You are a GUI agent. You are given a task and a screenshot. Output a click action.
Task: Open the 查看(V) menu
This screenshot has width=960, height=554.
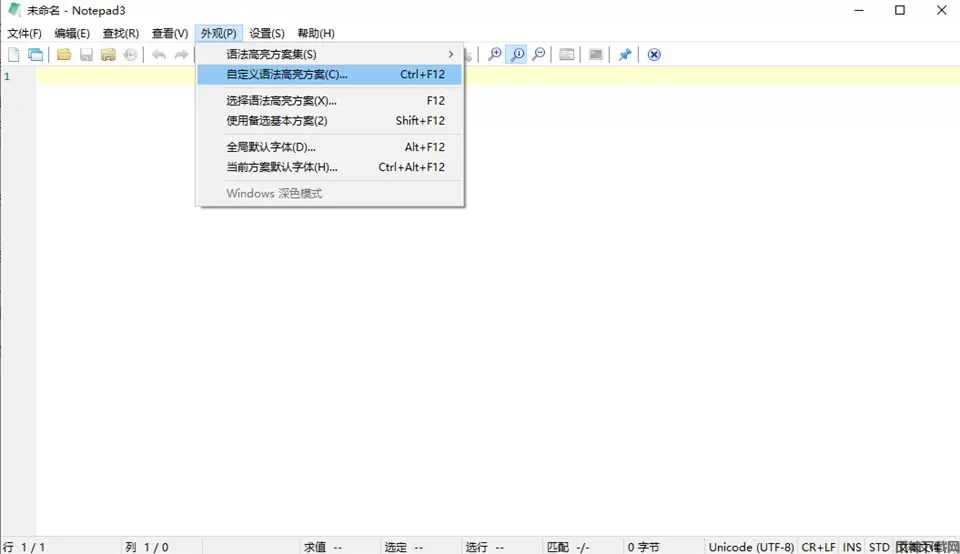[x=170, y=33]
